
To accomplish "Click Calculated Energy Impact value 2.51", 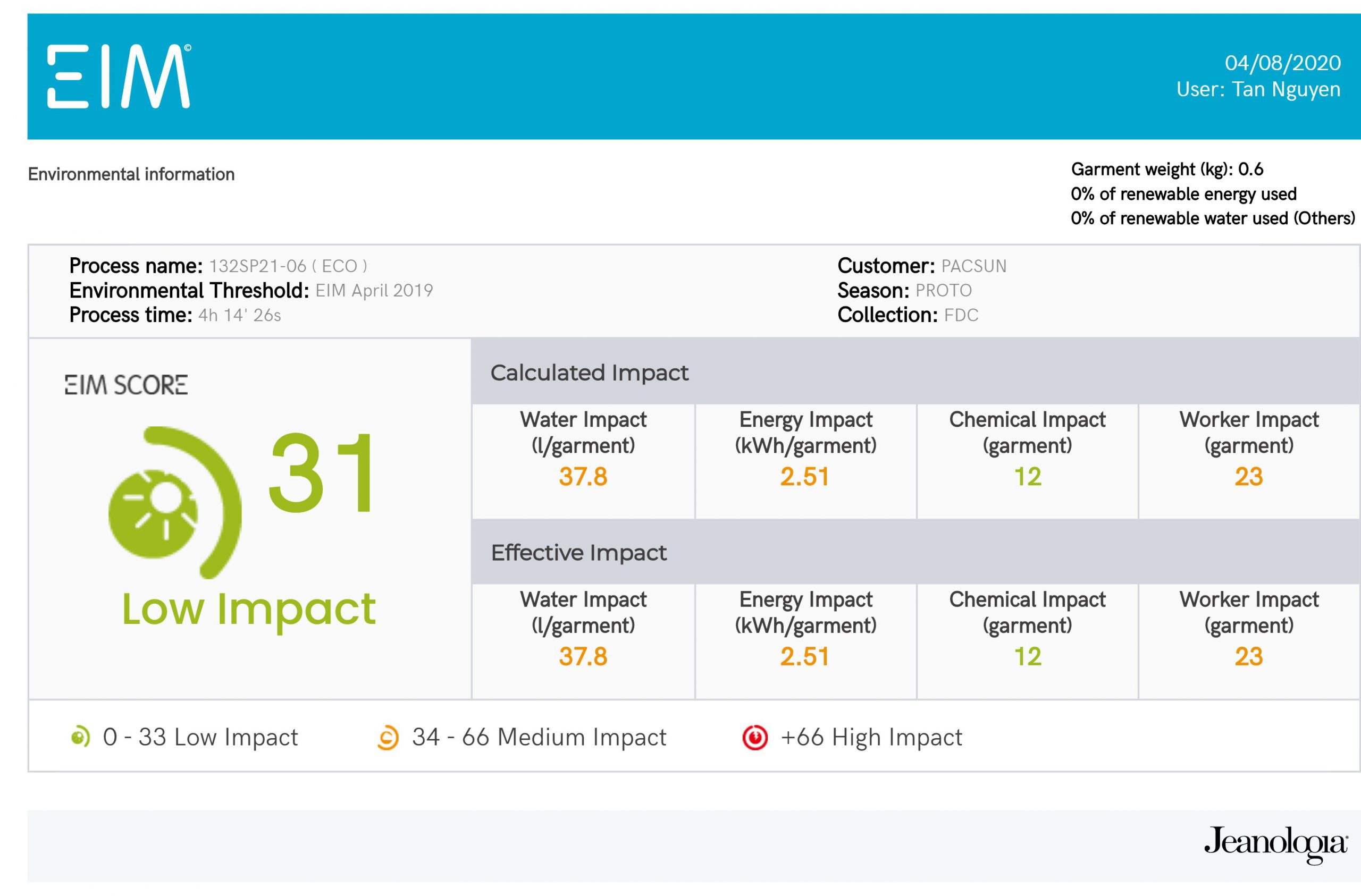I will click(804, 477).
